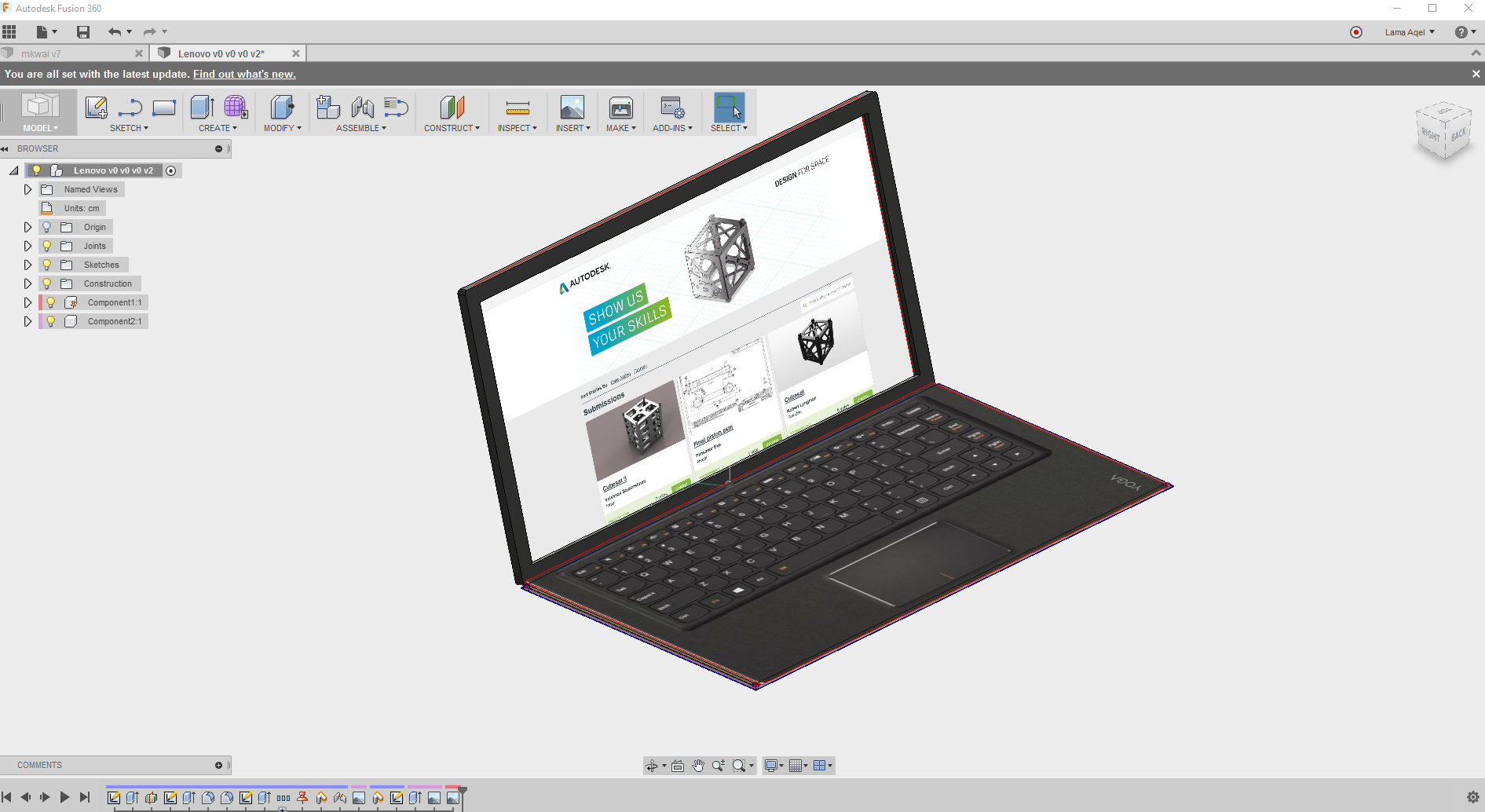This screenshot has width=1485, height=812.
Task: Collapse the Lenovo root tree node
Action: [x=14, y=170]
